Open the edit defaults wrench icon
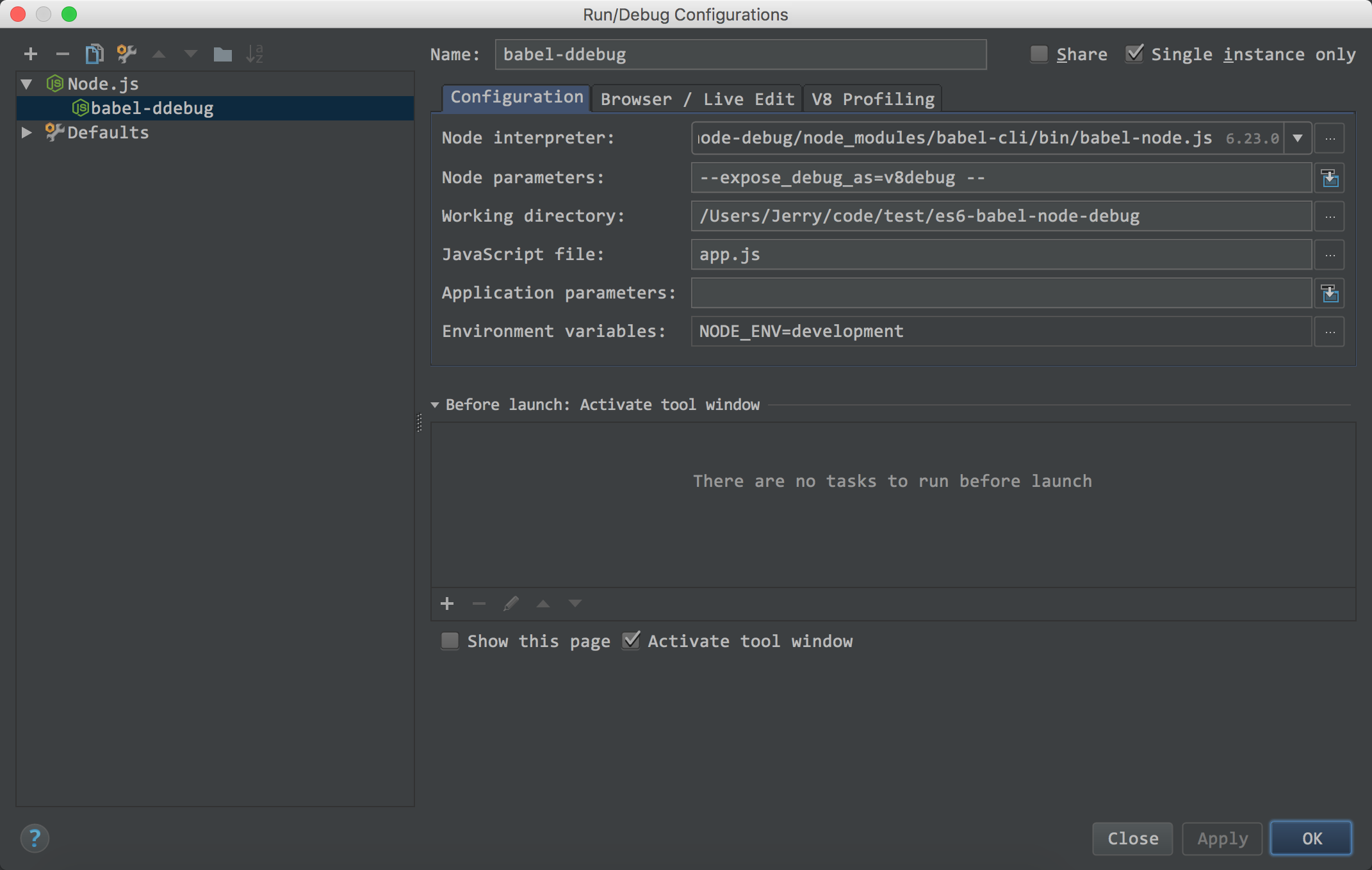Image resolution: width=1372 pixels, height=870 pixels. [126, 54]
